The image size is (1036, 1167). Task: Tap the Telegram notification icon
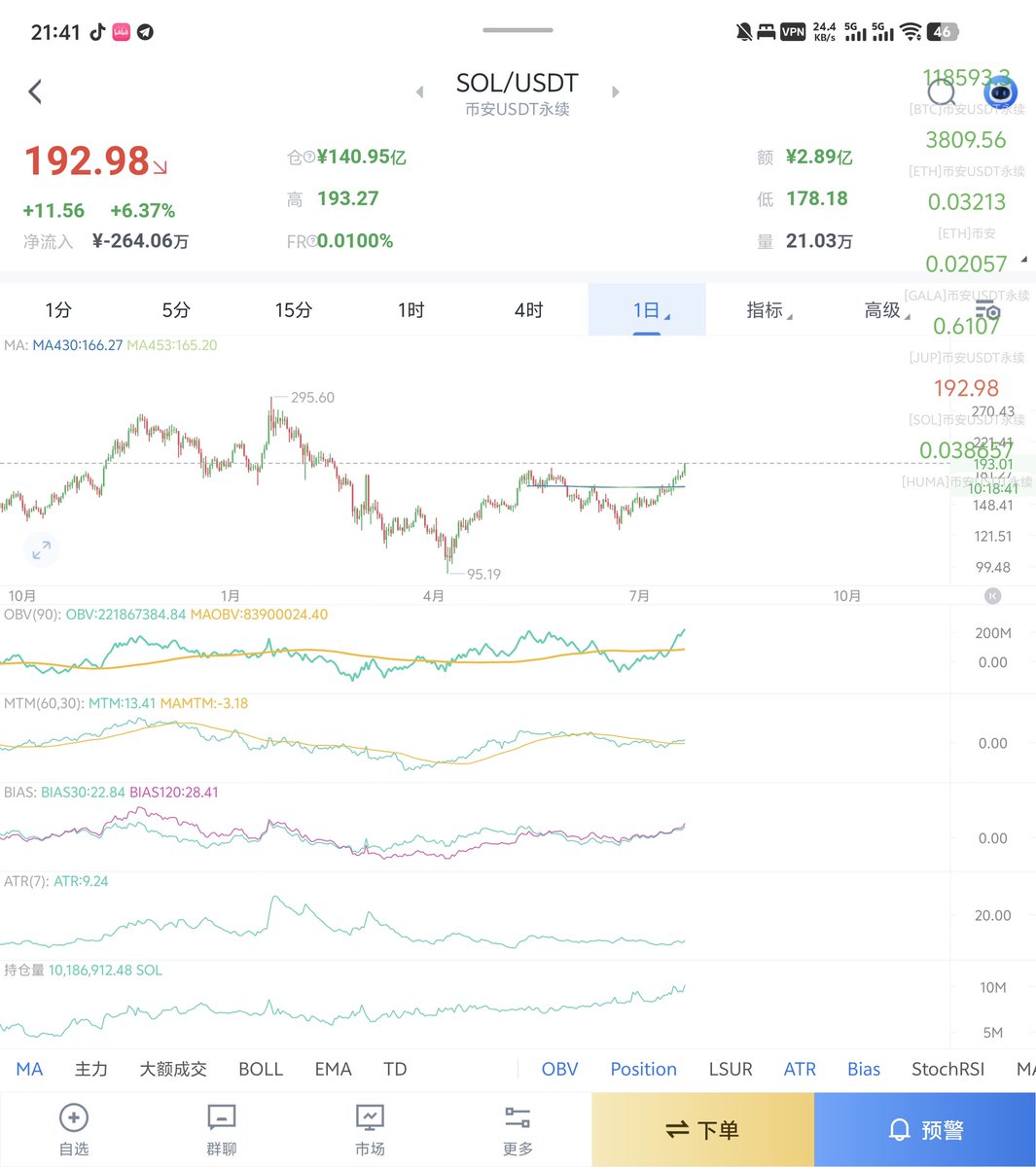145,32
